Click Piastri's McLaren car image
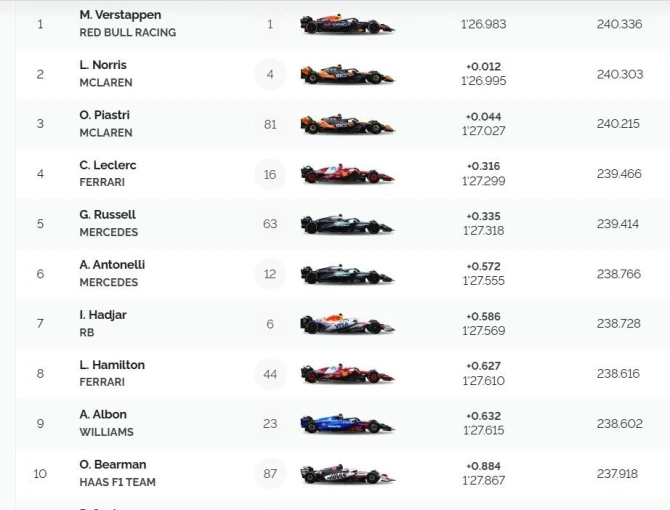The width and height of the screenshot is (670, 510). point(347,124)
